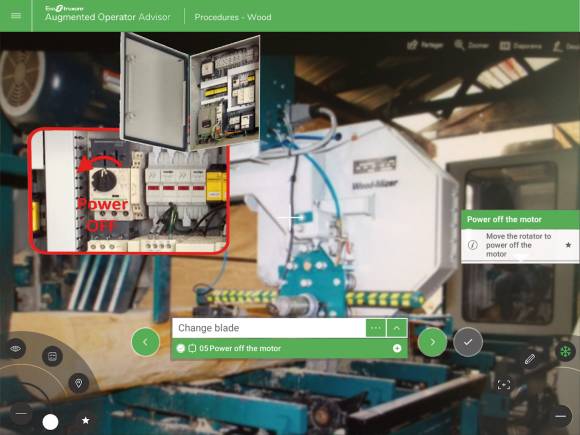Open the Change blade ellipsis options

click(x=376, y=328)
